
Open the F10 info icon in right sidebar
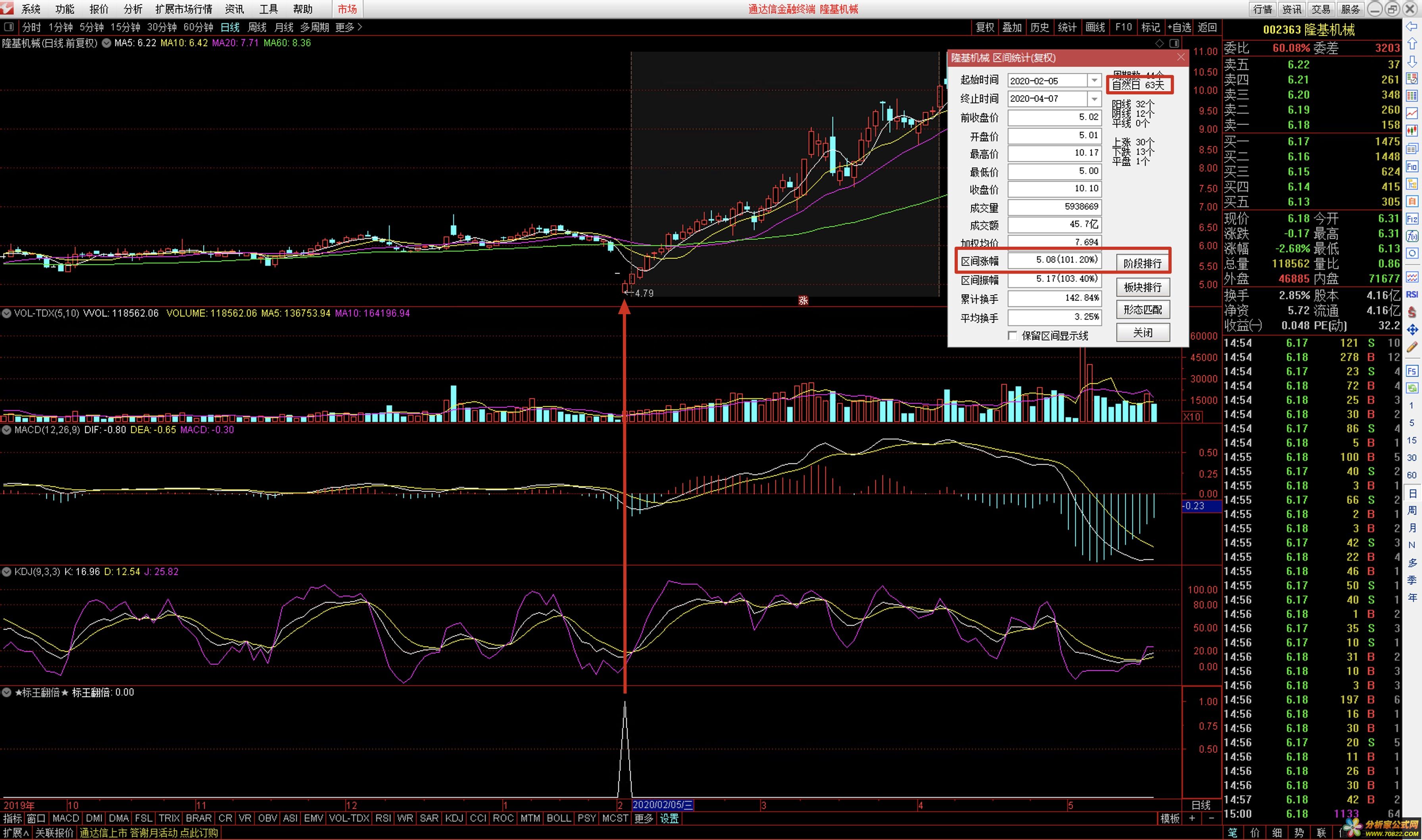[1412, 167]
